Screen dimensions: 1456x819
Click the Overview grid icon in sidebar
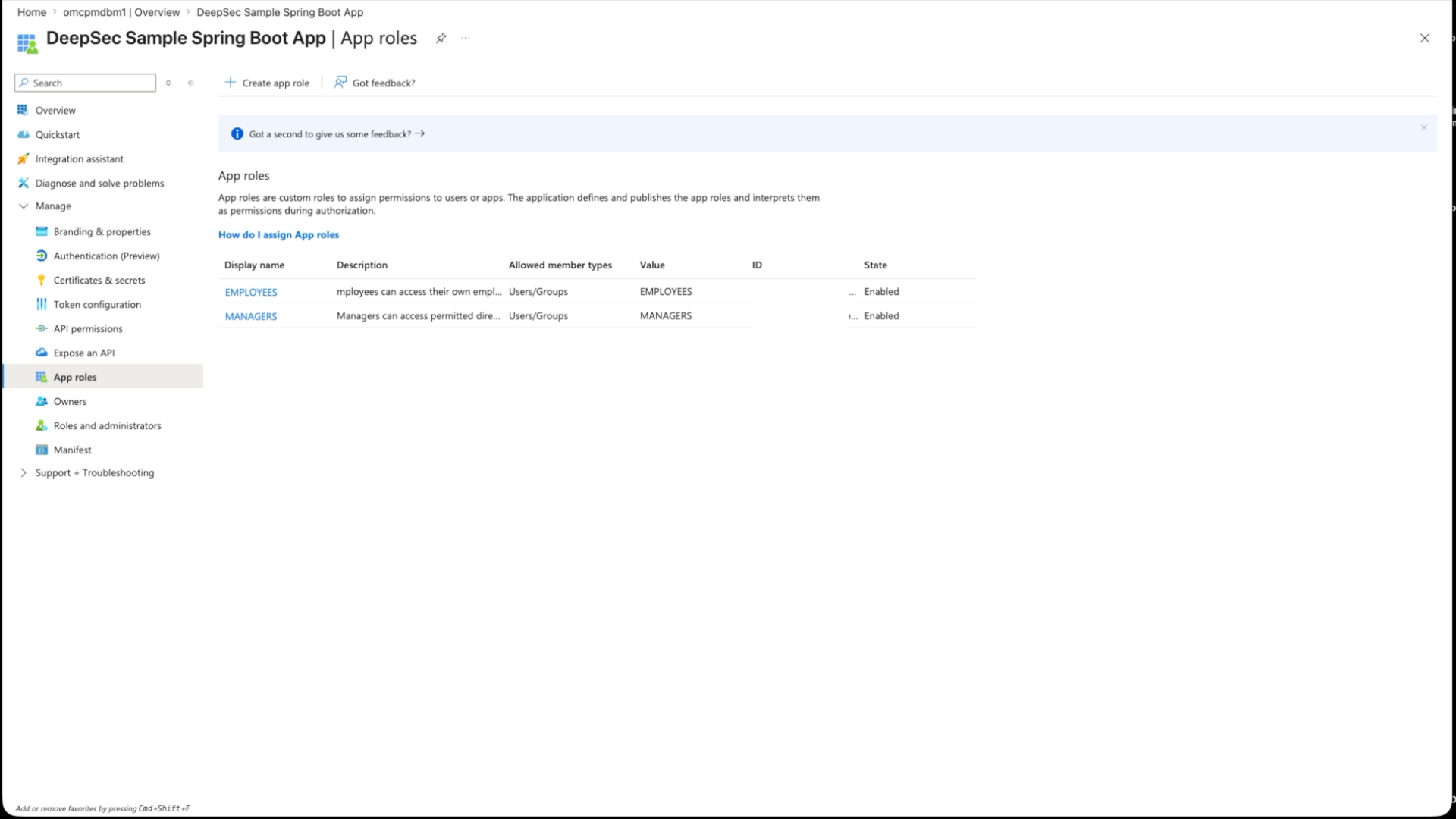(x=23, y=110)
